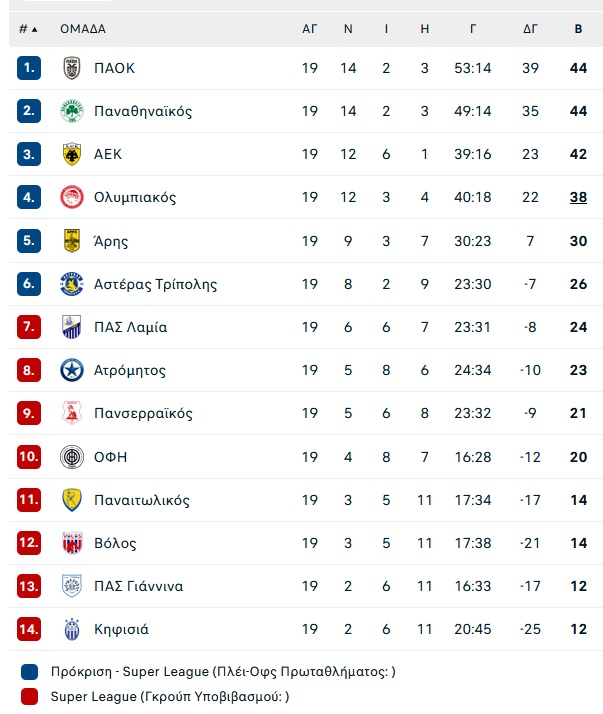Click the blue Πρόκριση legend color swatch
This screenshot has height=714, width=603.
pyautogui.click(x=30, y=672)
